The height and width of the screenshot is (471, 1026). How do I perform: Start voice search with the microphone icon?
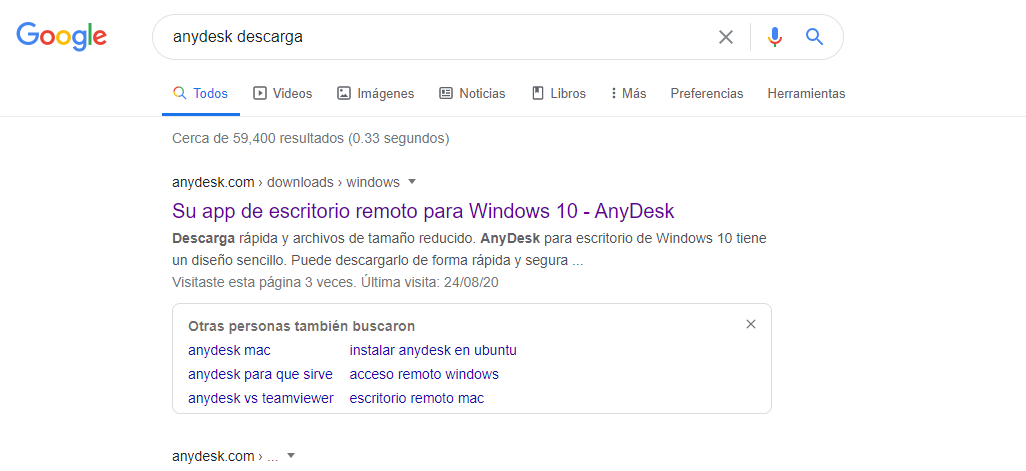(774, 37)
